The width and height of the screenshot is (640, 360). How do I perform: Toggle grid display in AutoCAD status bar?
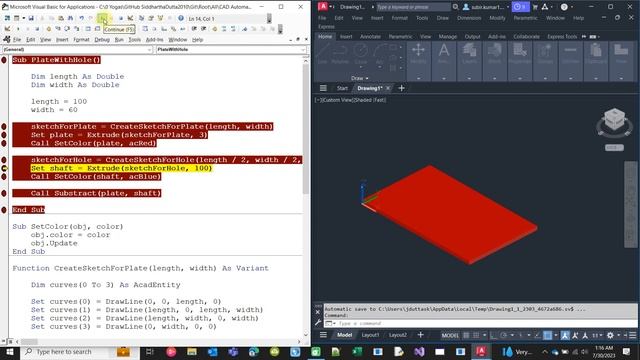[x=466, y=335]
